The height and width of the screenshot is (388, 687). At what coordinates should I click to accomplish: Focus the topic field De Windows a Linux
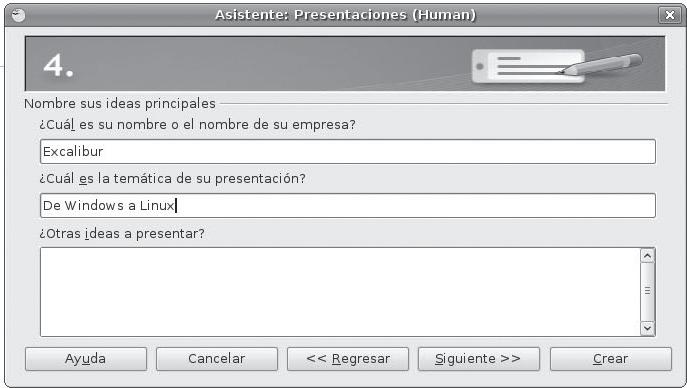(x=348, y=205)
